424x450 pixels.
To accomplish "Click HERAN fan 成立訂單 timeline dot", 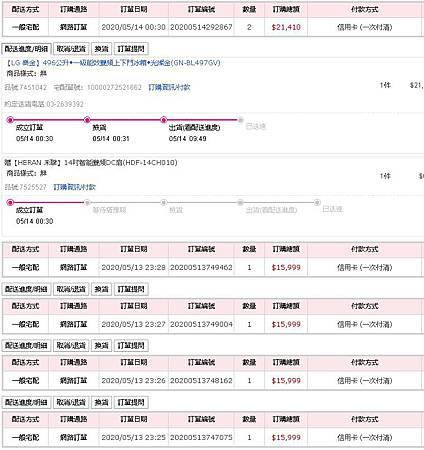I will pyautogui.click(x=10, y=202).
